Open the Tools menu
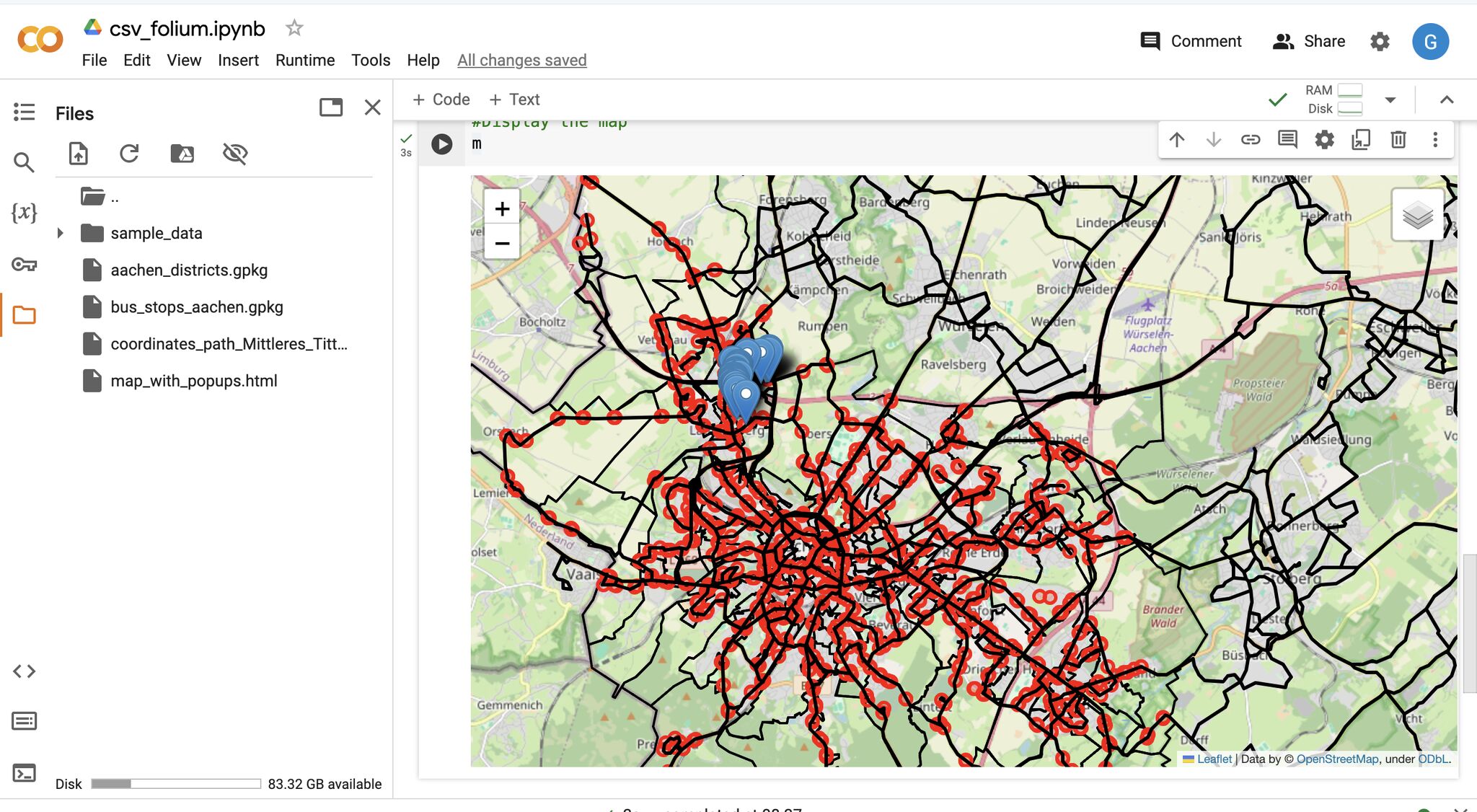Image resolution: width=1477 pixels, height=812 pixels. pos(371,60)
